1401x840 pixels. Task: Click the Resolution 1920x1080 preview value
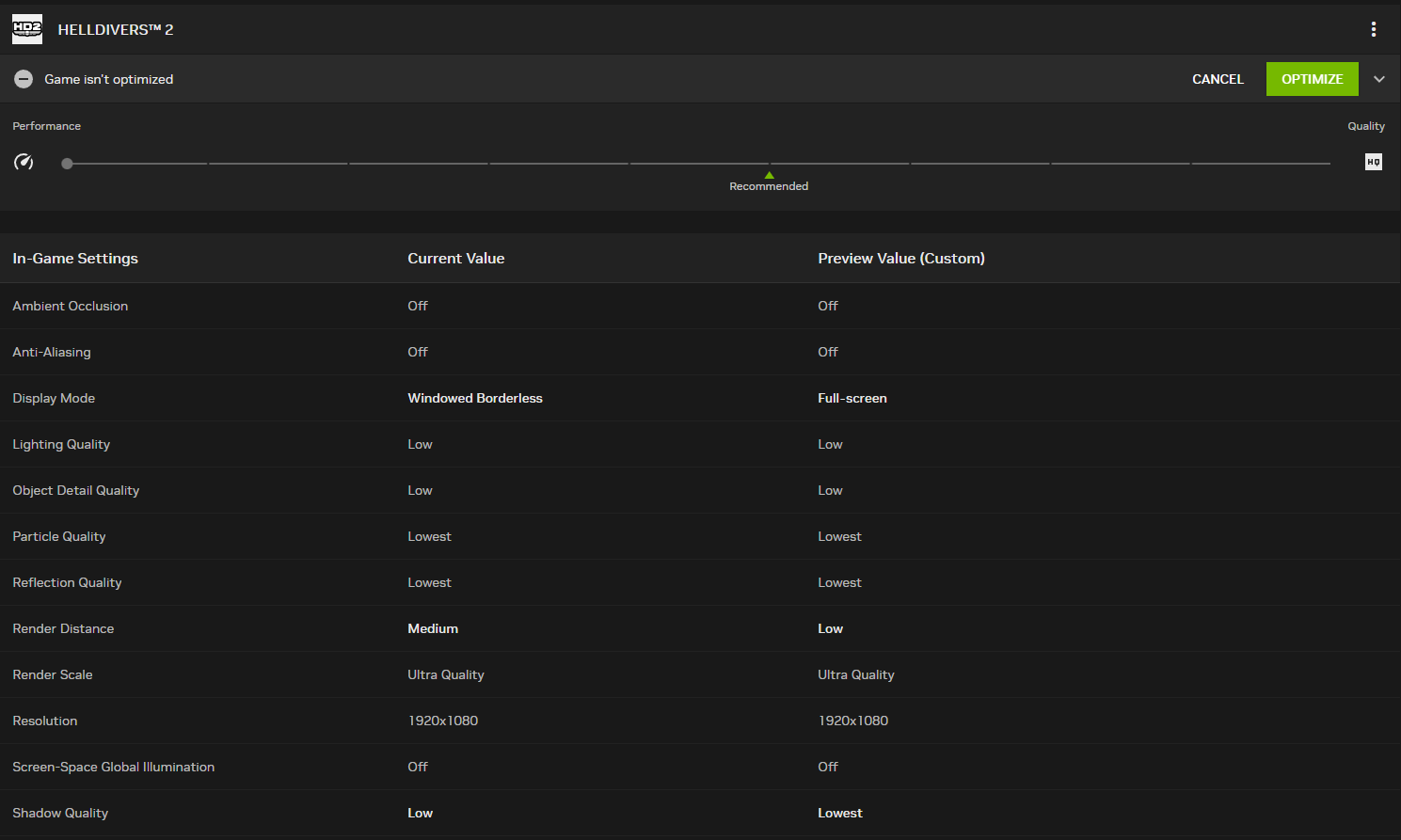[x=852, y=721]
